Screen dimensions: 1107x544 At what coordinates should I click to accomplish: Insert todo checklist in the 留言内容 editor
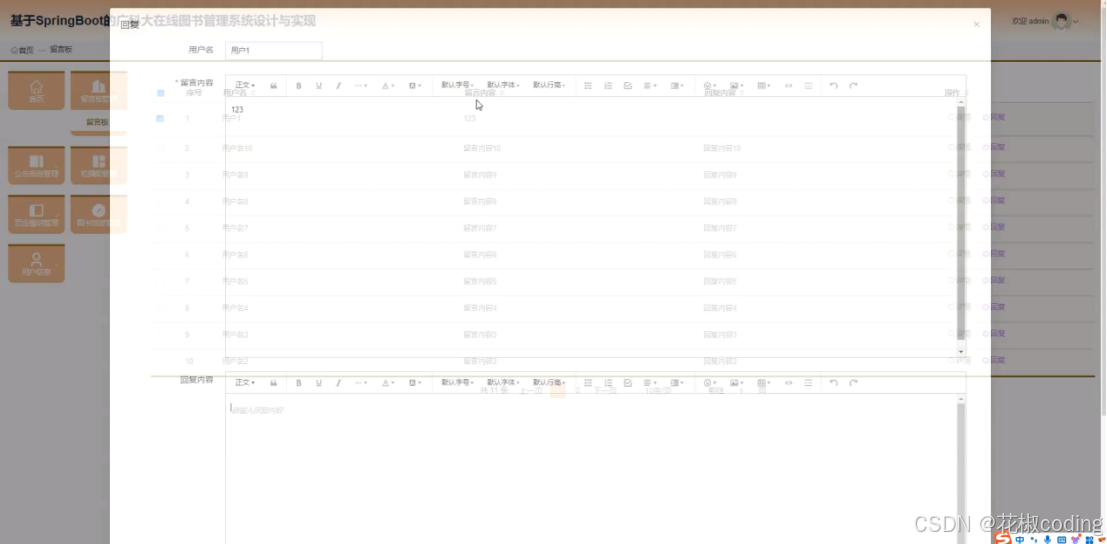pyautogui.click(x=628, y=85)
